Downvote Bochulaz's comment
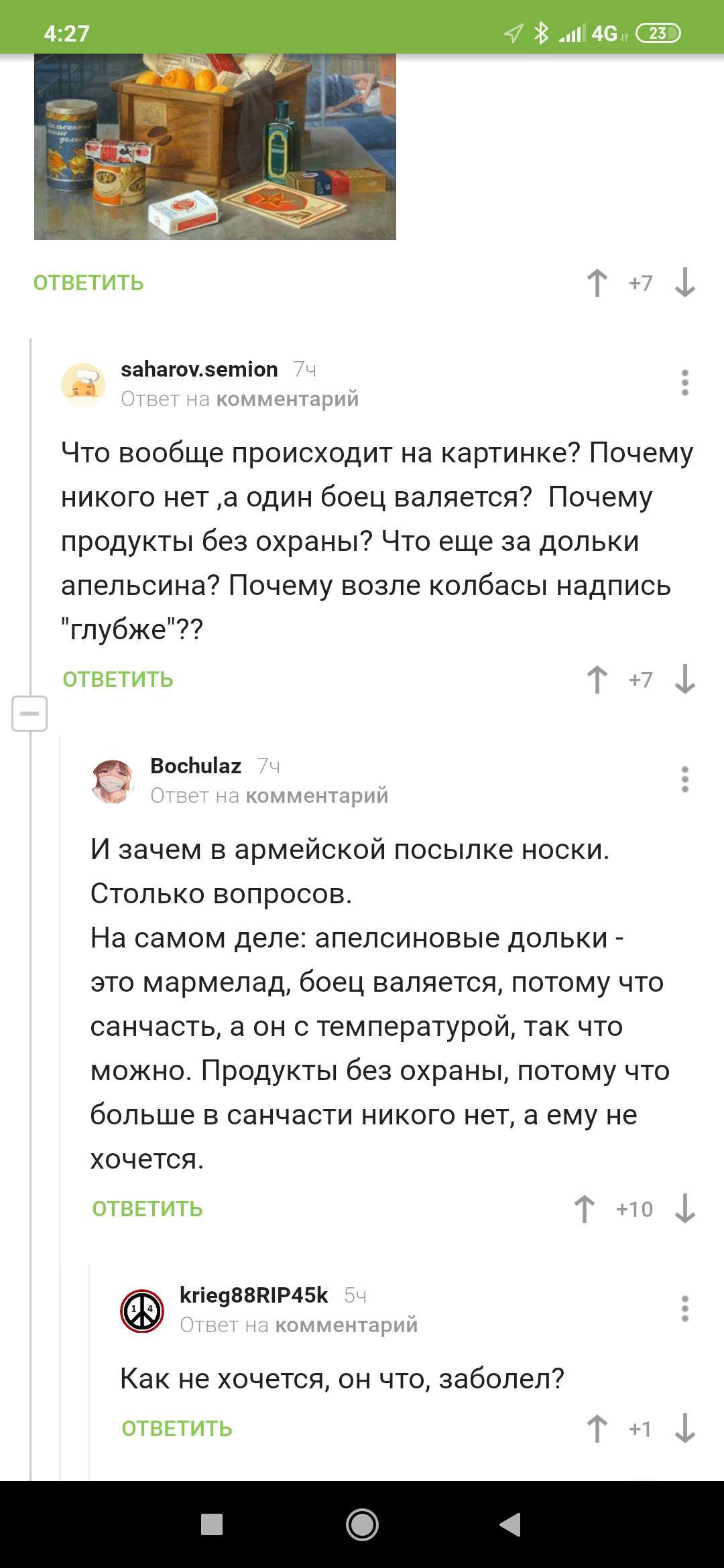Image resolution: width=724 pixels, height=1568 pixels. point(684,1209)
